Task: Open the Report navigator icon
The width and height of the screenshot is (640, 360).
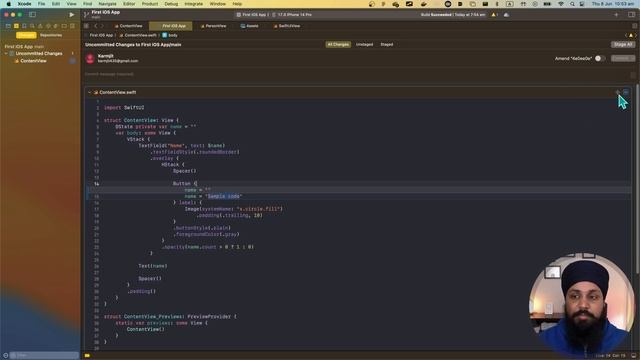Action: [x=72, y=26]
